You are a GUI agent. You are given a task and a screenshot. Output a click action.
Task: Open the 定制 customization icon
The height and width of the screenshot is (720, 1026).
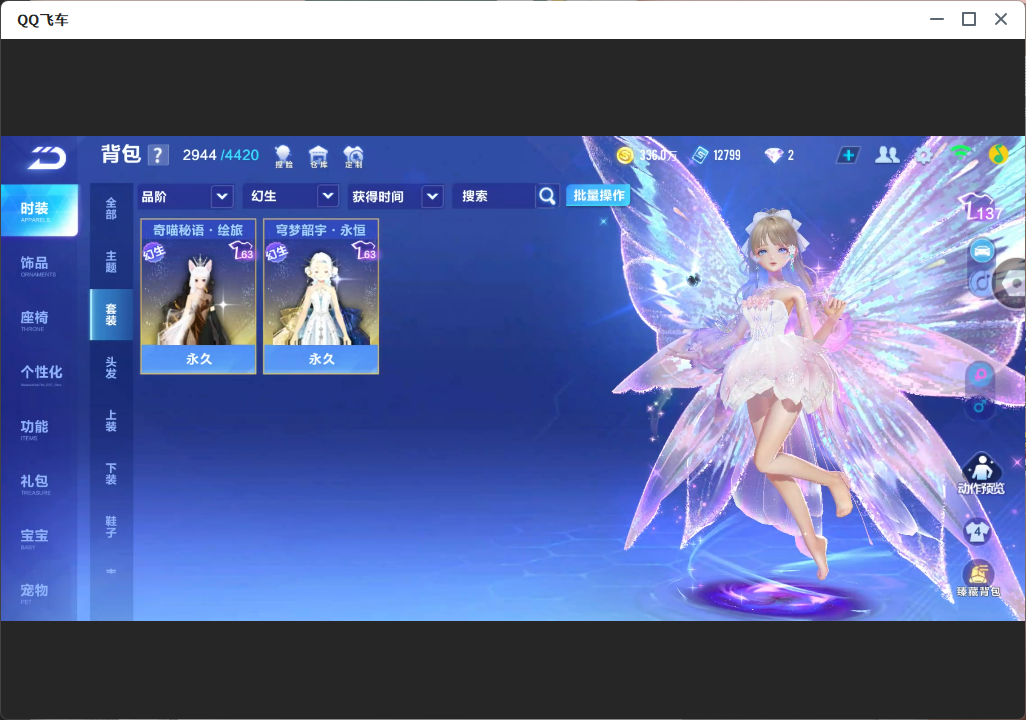coord(353,156)
